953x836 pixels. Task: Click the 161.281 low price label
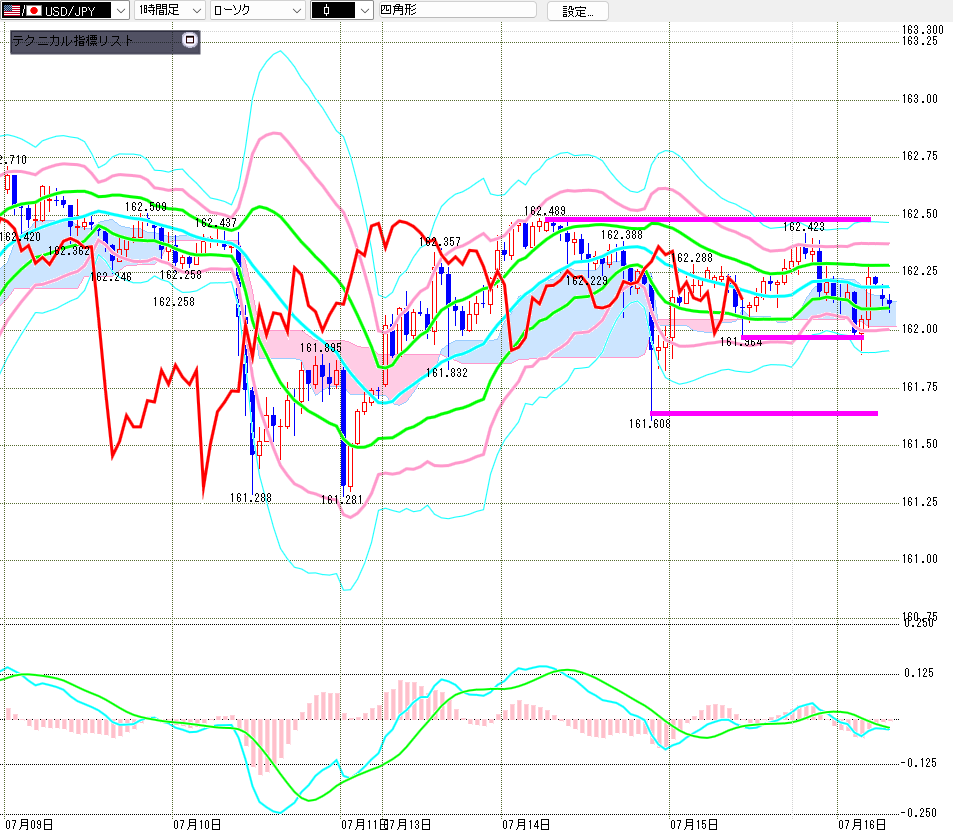point(342,500)
